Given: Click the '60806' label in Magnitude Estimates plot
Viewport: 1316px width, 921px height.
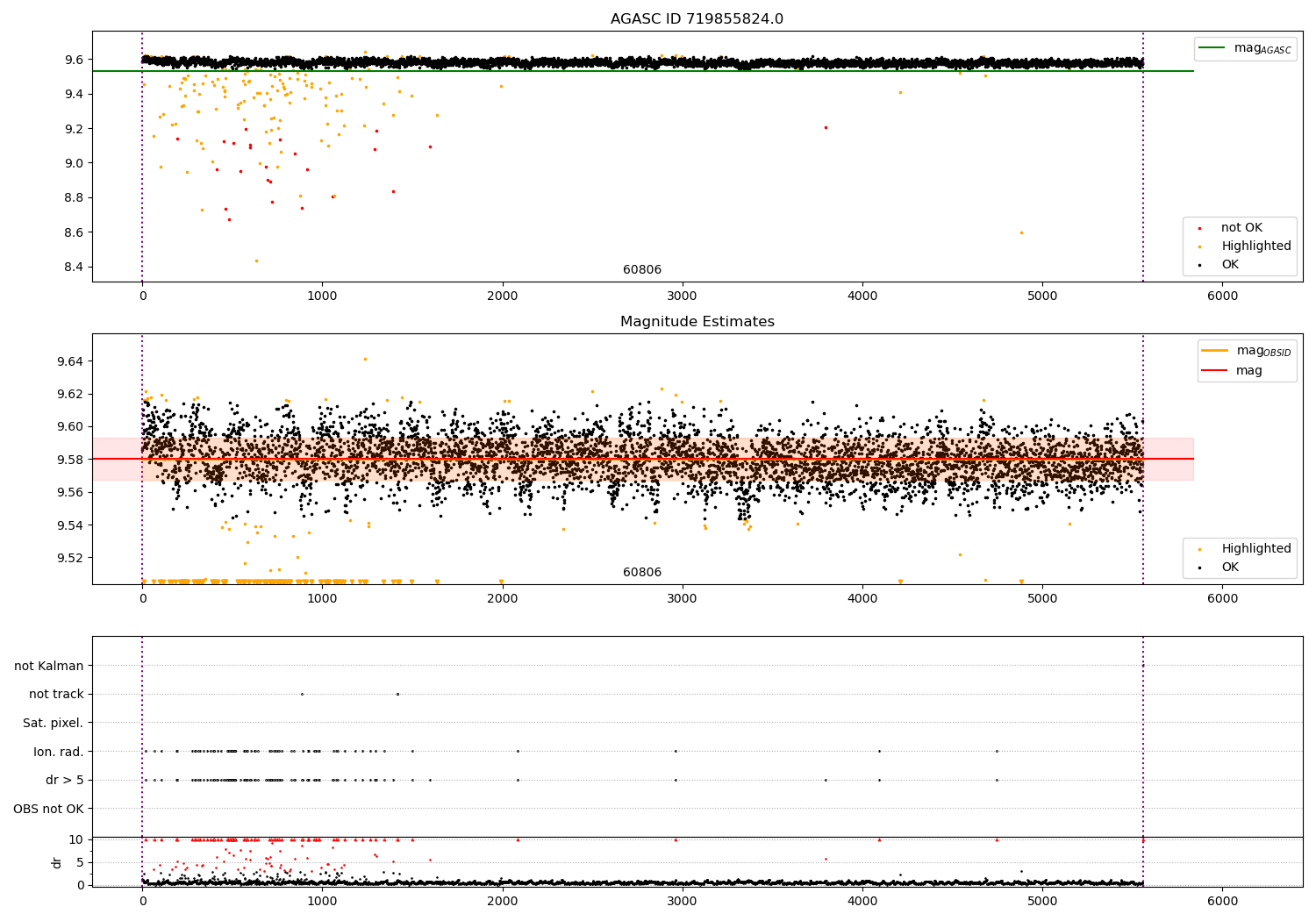Looking at the screenshot, I should (642, 573).
